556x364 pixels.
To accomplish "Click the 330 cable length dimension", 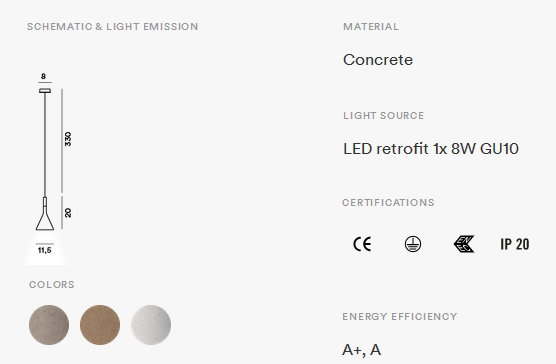I will point(68,139).
